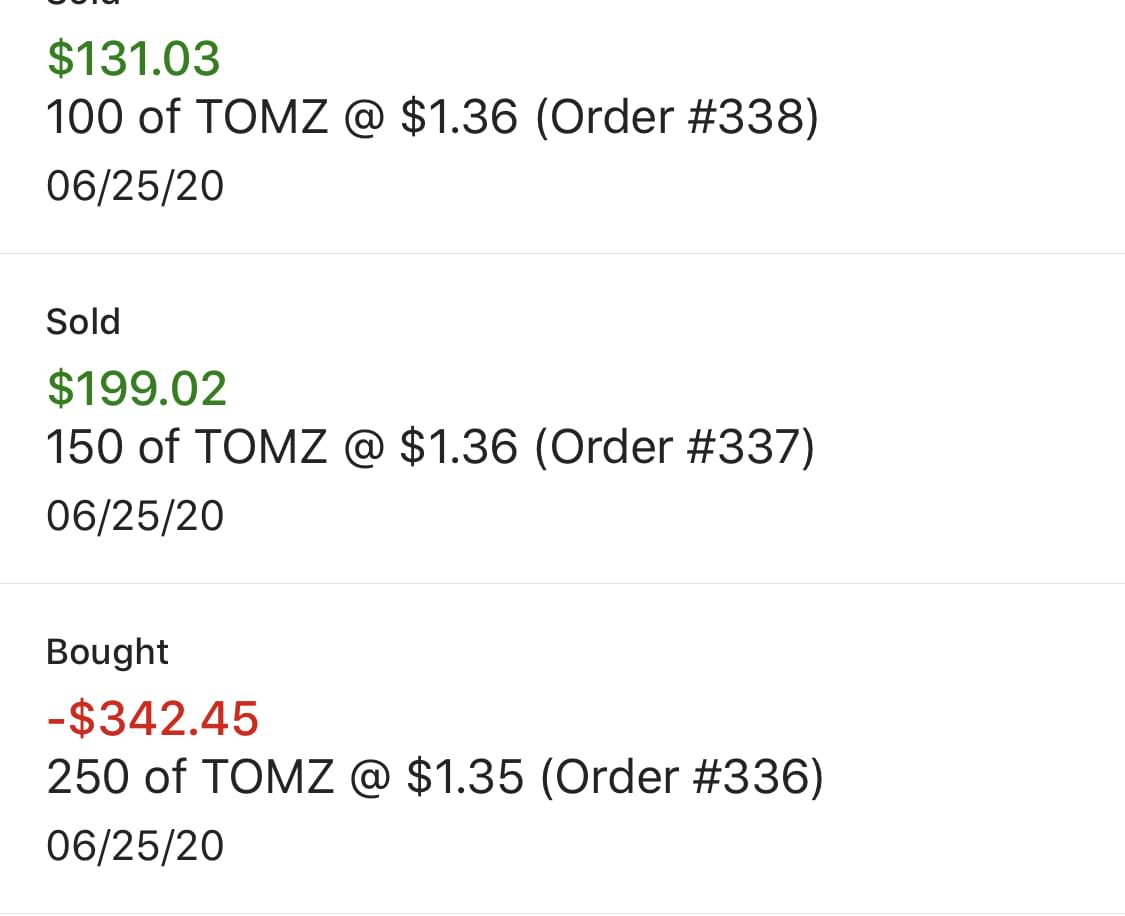Click the (Order #336) reference text
Viewport: 1125px width, 916px height.
pyautogui.click(x=682, y=777)
